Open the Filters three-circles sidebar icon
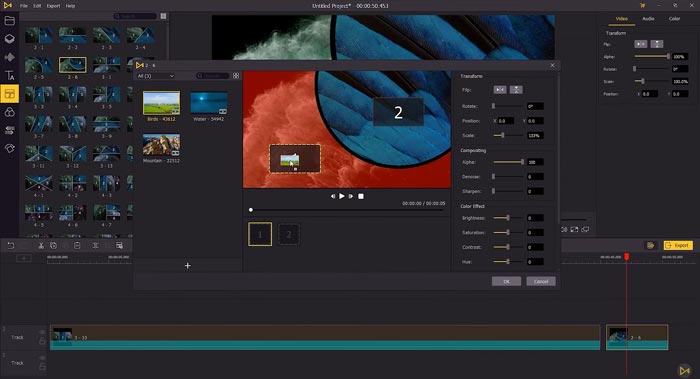 point(9,112)
